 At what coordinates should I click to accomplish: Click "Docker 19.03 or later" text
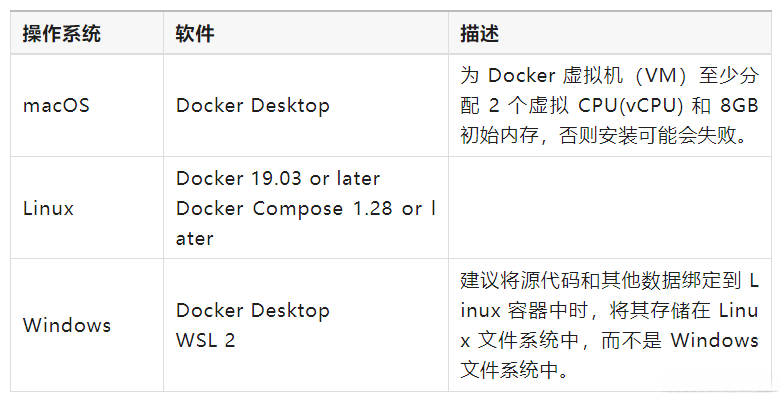pos(277,179)
